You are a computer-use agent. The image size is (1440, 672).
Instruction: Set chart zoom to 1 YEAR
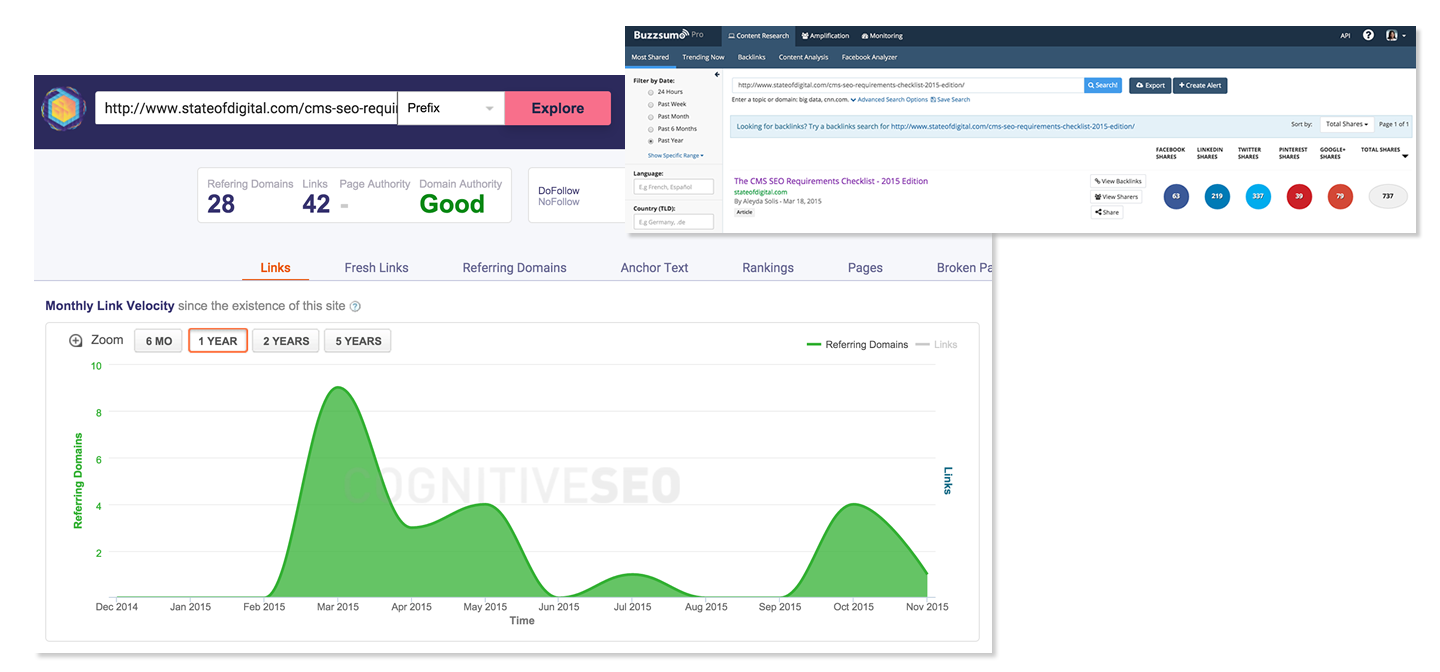coord(218,341)
